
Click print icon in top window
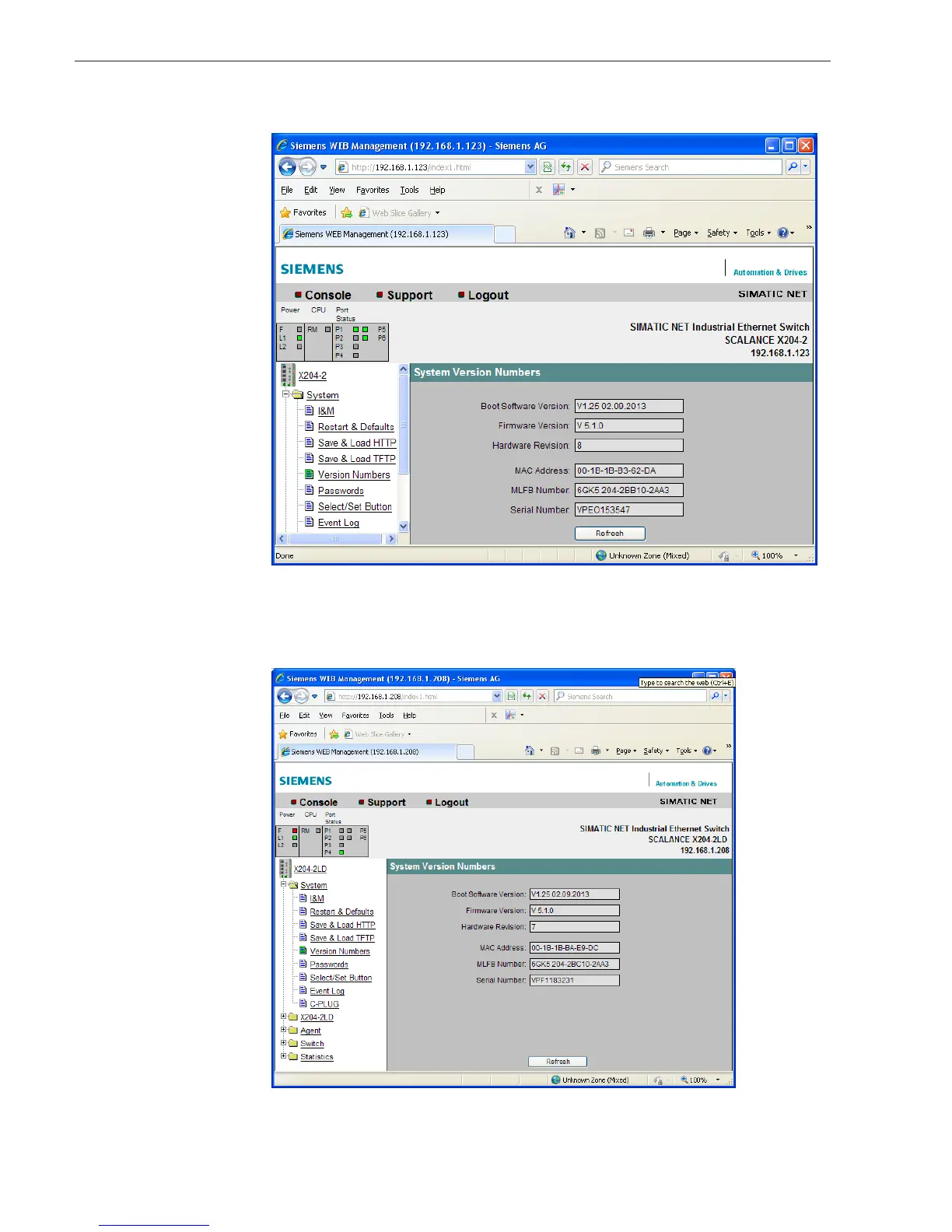[649, 233]
